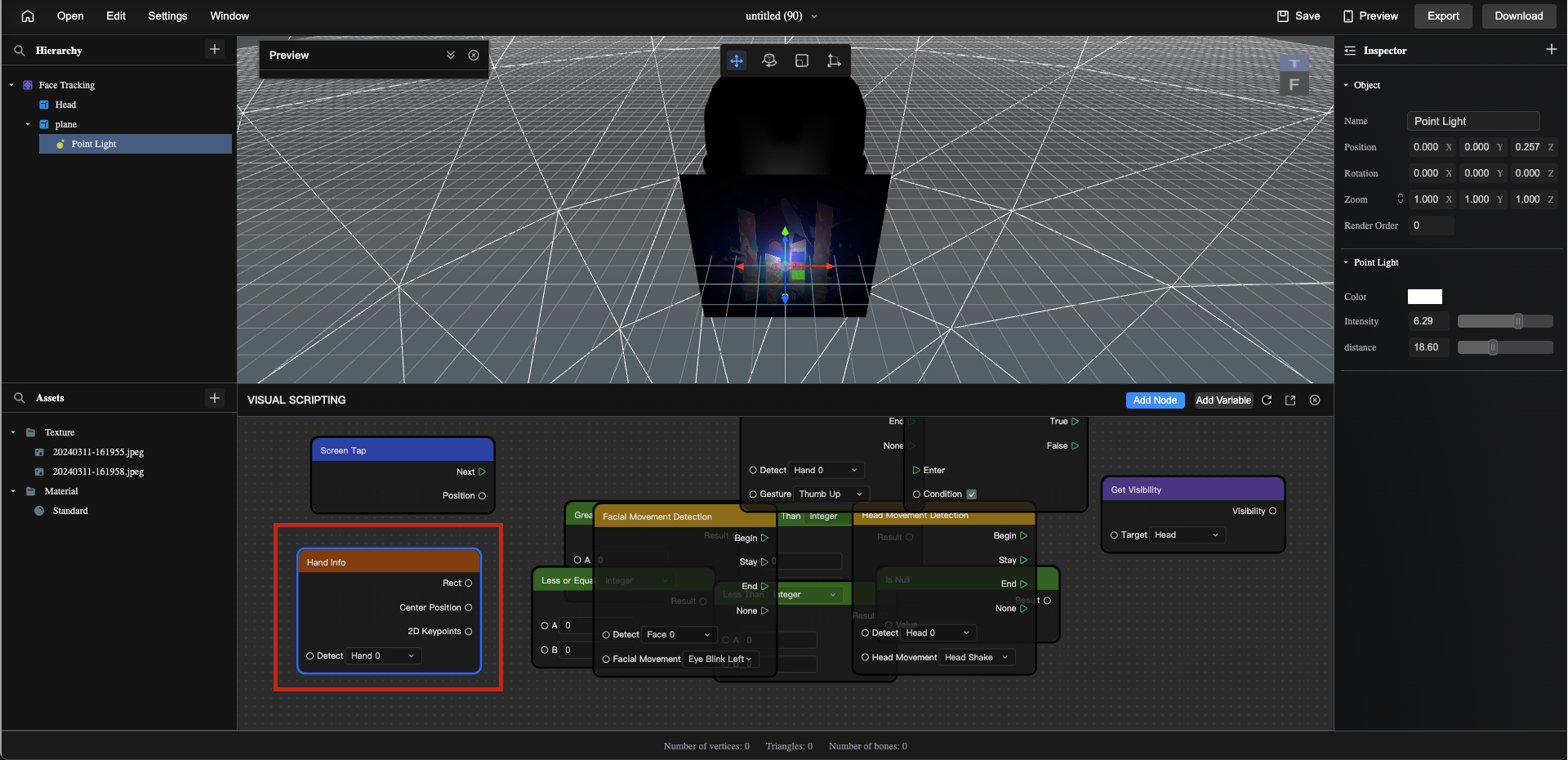Click the Begin port of Head Movement Detection
Viewport: 1568px width, 760px height.
tap(1023, 536)
